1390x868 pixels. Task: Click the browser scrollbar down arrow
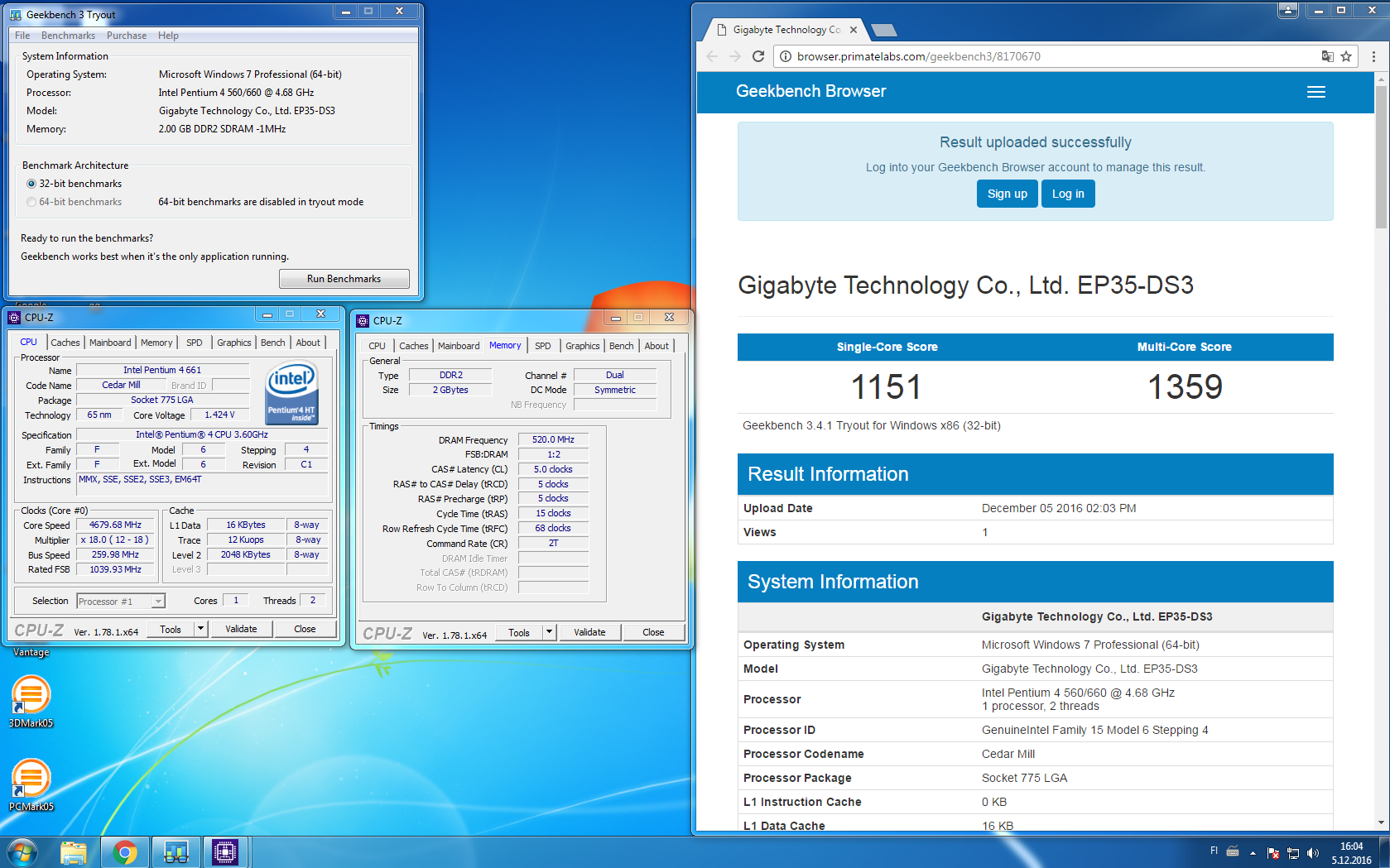pos(1380,823)
